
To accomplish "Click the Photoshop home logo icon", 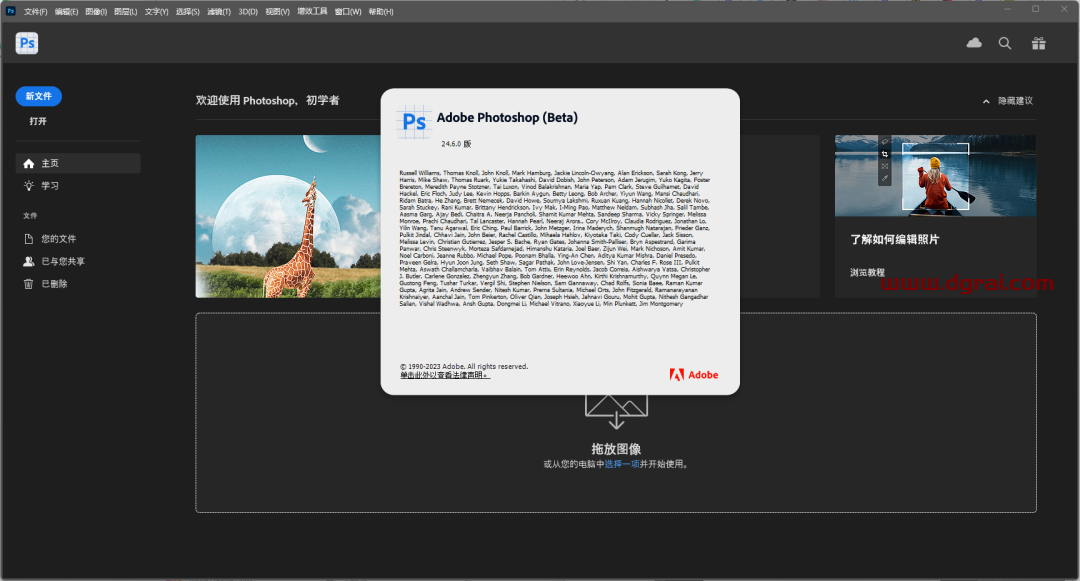I will point(27,43).
